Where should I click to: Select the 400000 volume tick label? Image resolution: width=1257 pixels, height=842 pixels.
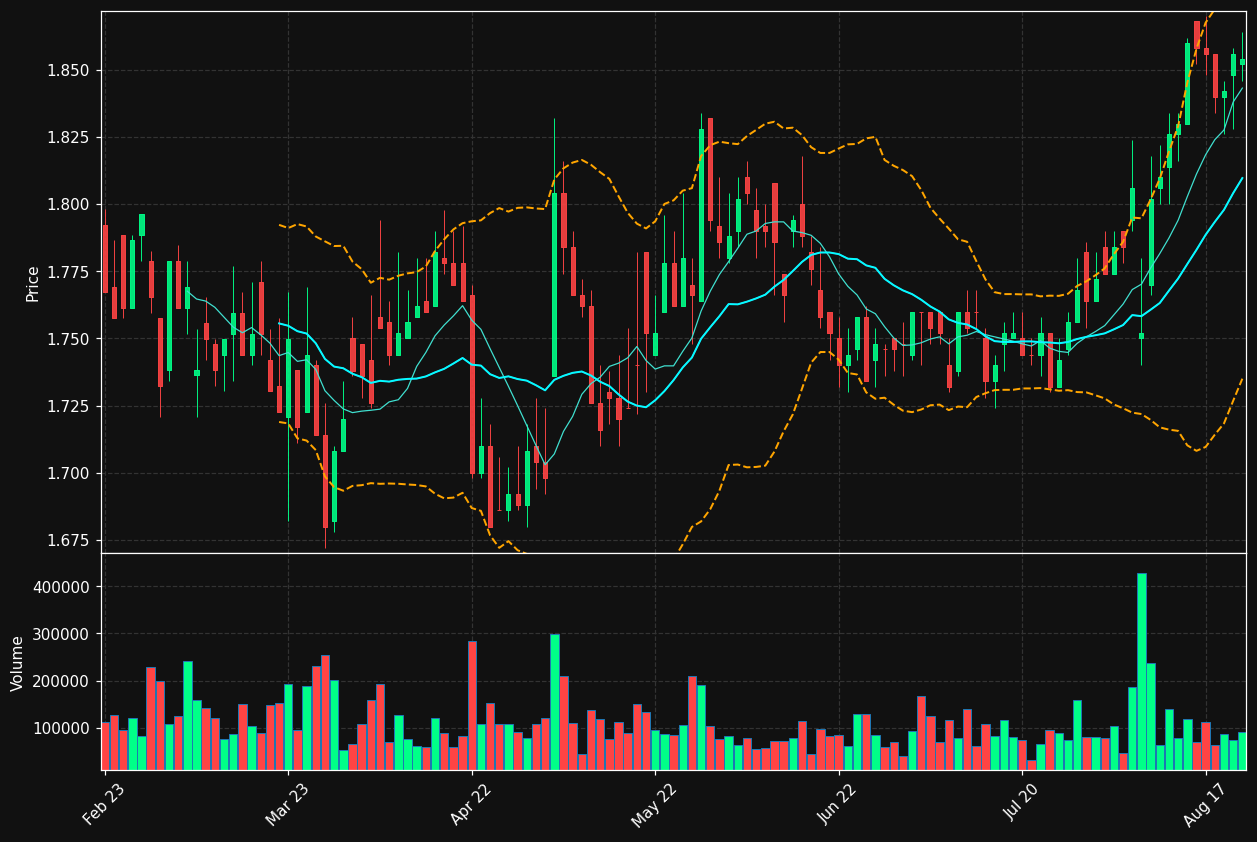coord(61,587)
